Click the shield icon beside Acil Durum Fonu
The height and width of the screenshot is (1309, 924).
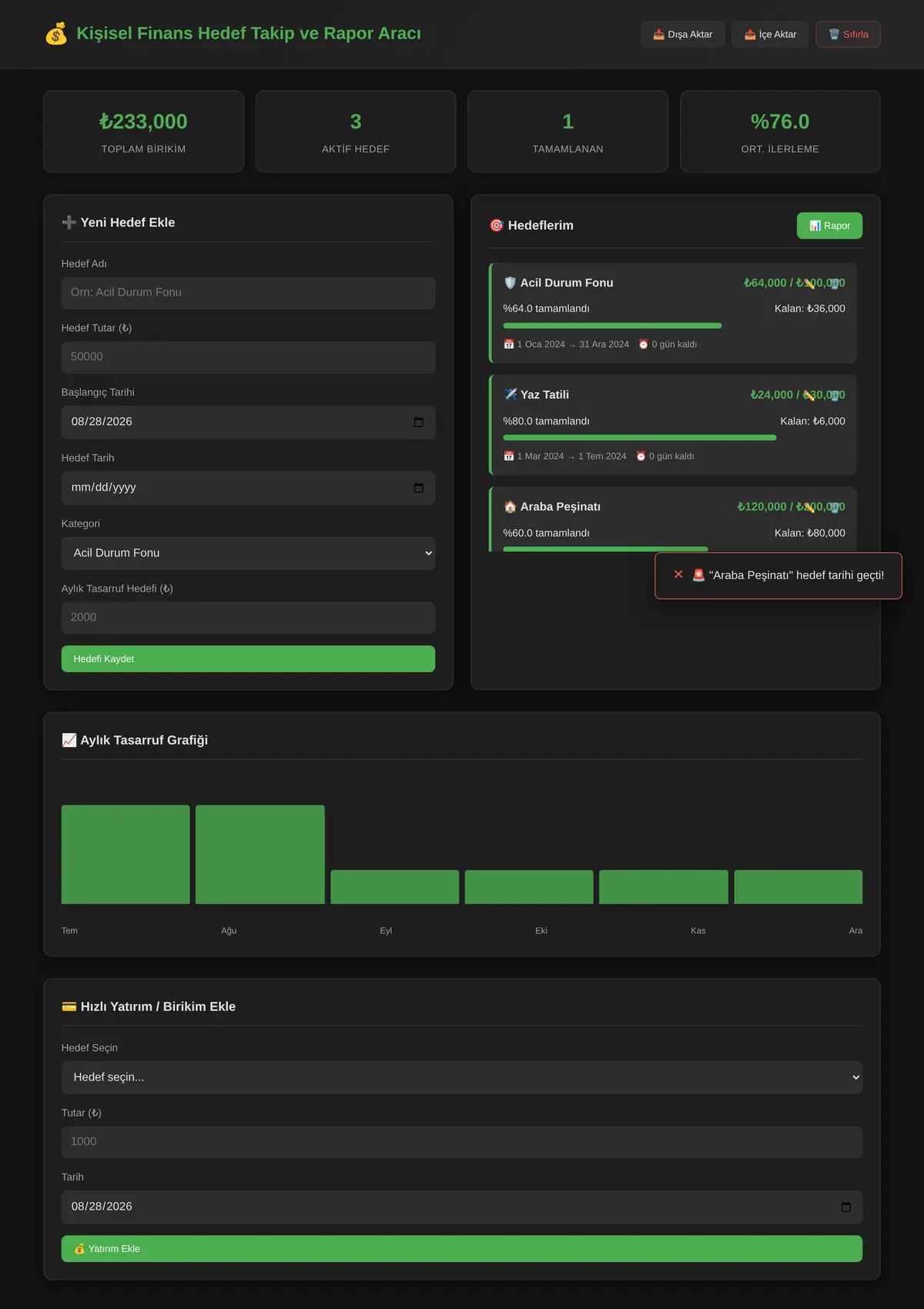[x=510, y=283]
